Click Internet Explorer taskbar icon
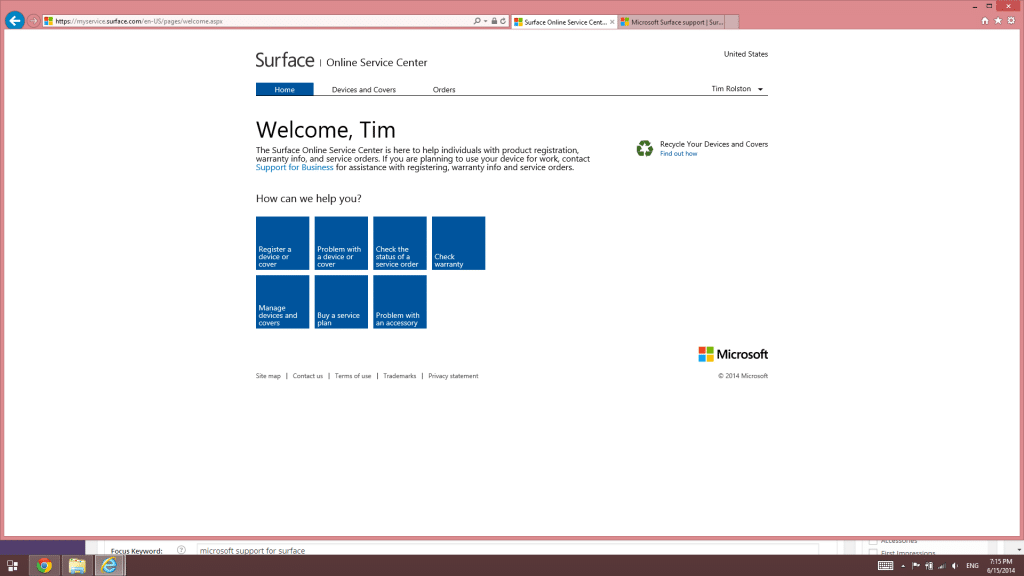The height and width of the screenshot is (576, 1024). click(x=109, y=566)
